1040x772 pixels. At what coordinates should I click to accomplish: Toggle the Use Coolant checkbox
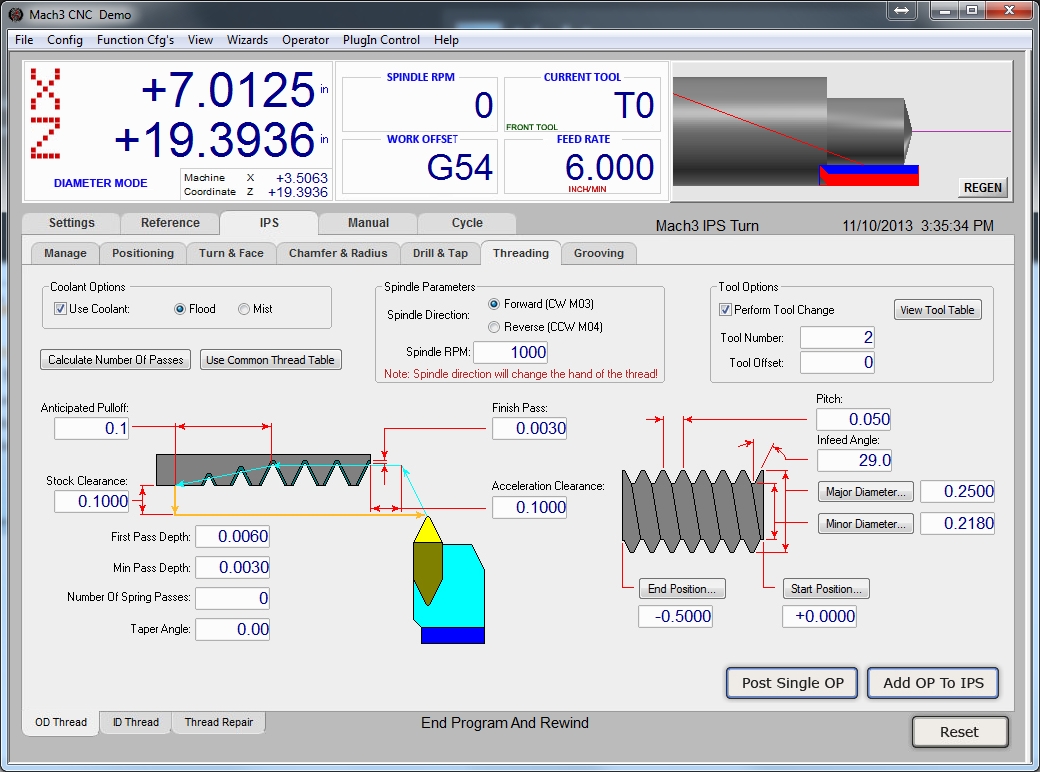point(60,308)
